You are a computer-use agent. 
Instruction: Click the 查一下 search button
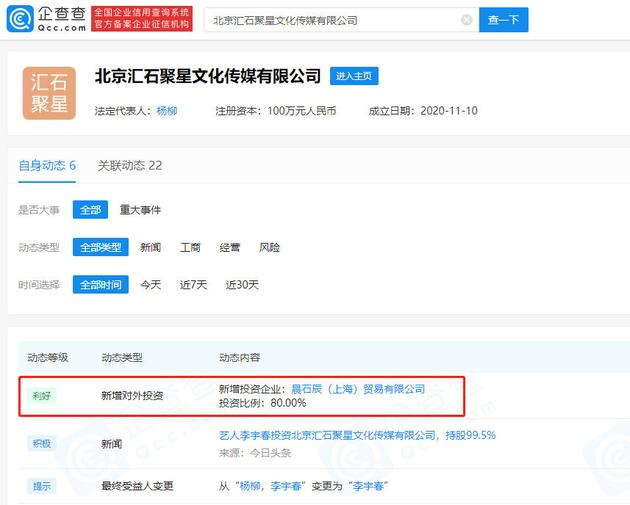coord(503,20)
